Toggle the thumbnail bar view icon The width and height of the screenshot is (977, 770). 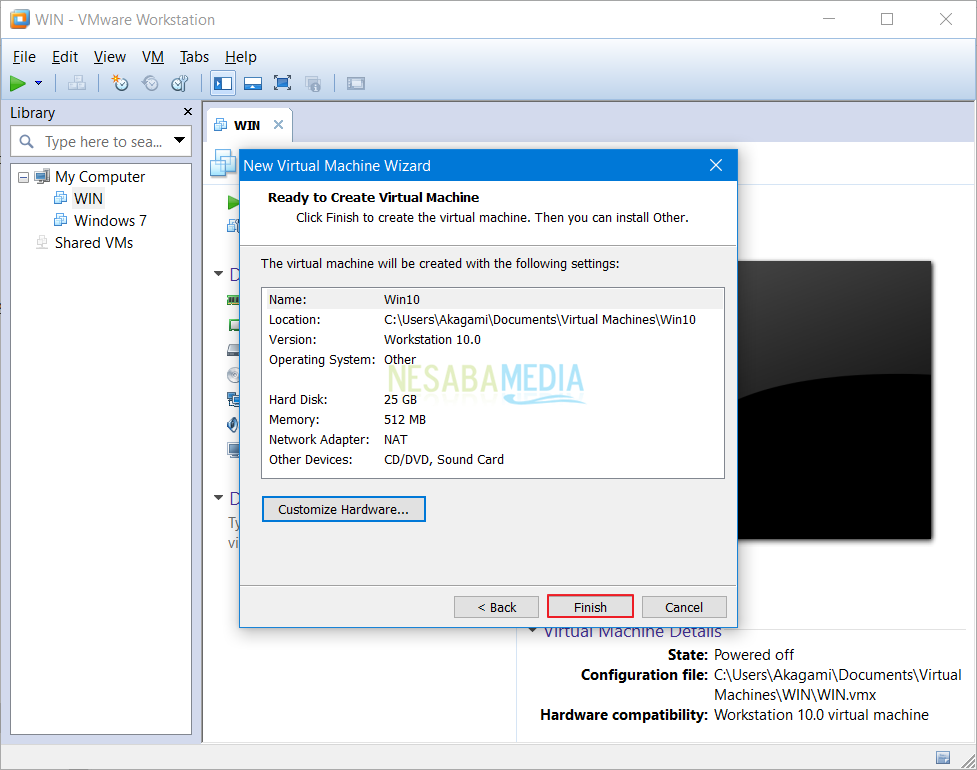[x=252, y=83]
